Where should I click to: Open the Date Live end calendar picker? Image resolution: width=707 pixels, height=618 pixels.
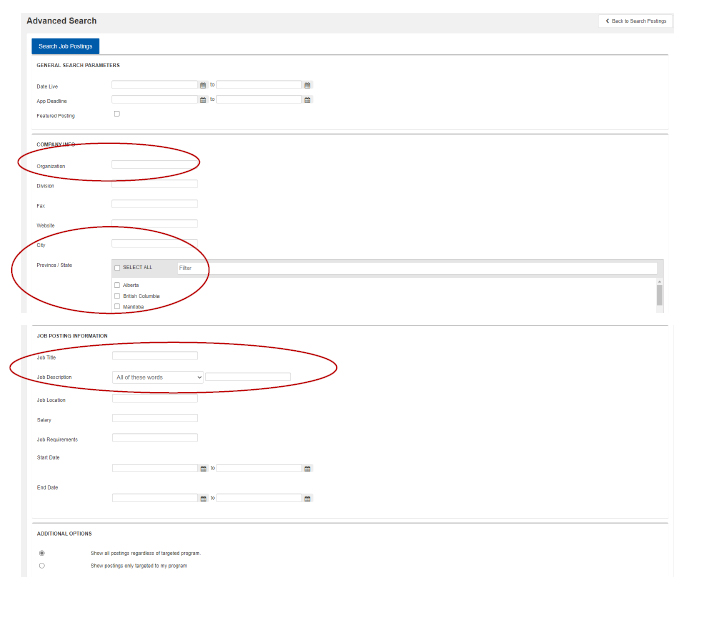(307, 85)
